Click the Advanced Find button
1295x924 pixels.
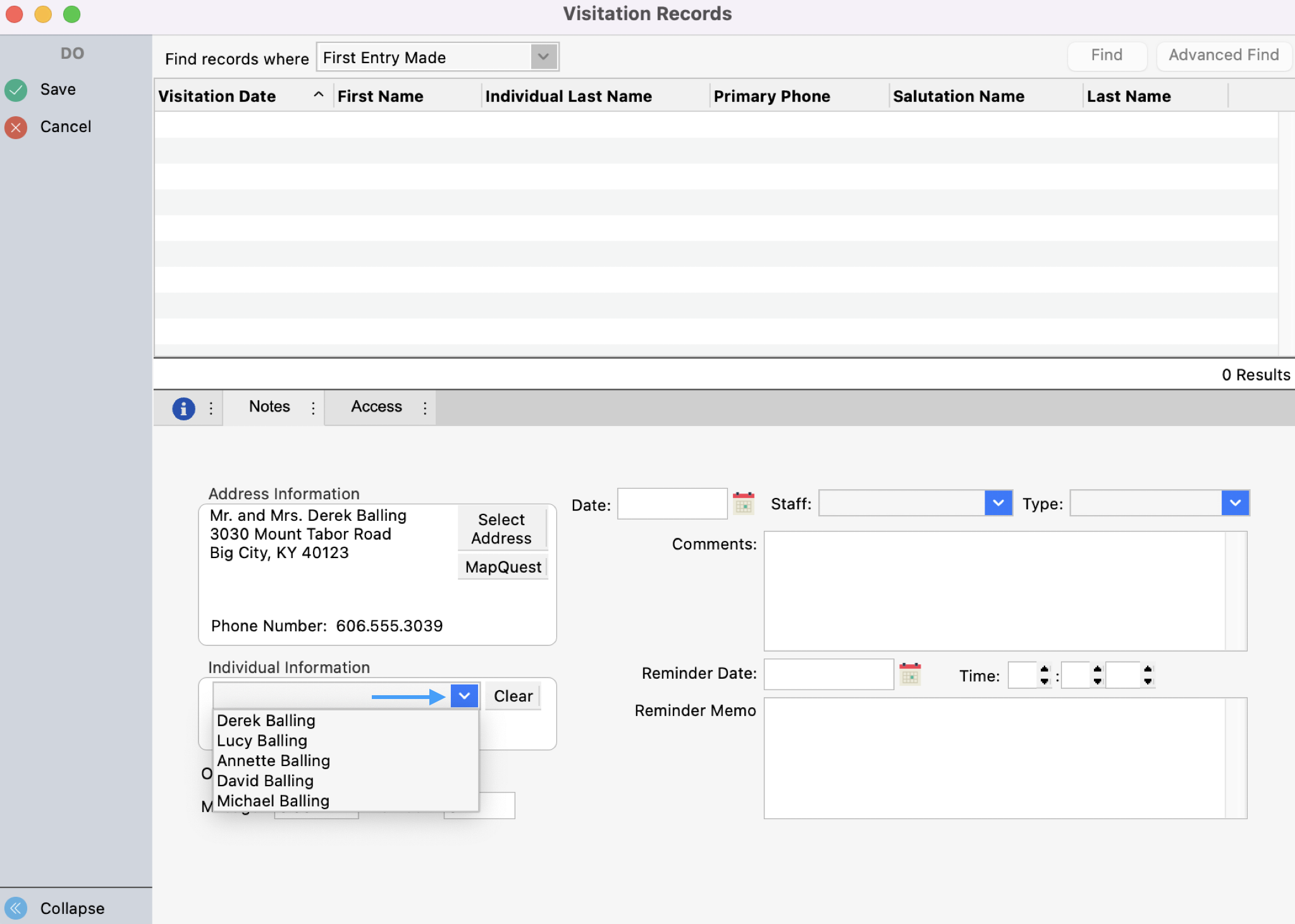1222,55
